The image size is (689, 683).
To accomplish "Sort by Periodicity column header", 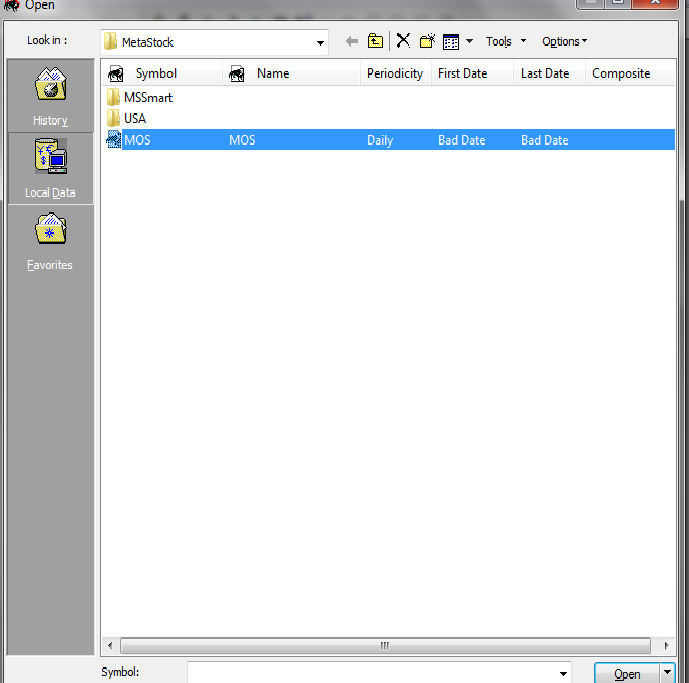I will tap(395, 73).
